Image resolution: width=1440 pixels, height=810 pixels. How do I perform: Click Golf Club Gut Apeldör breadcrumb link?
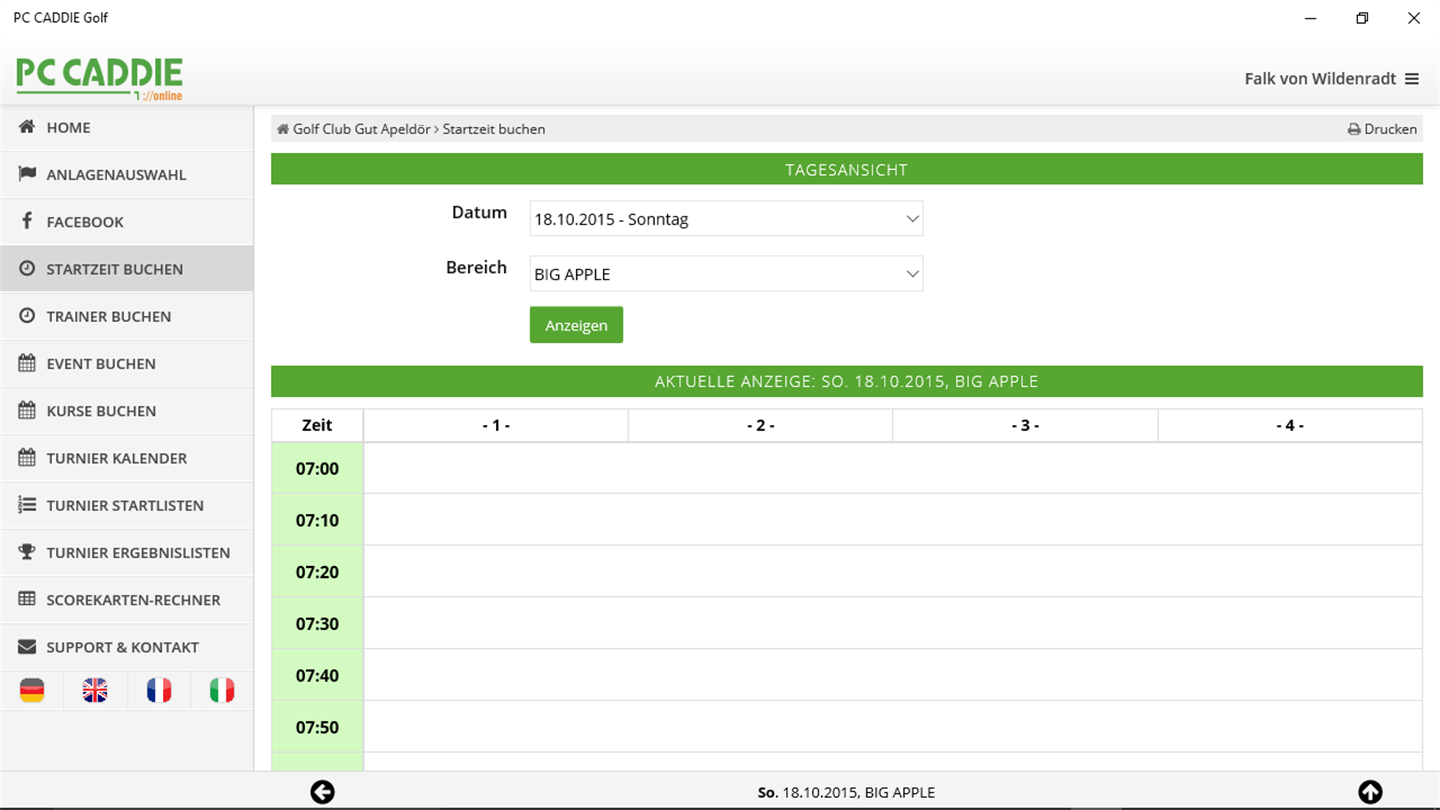pos(361,129)
